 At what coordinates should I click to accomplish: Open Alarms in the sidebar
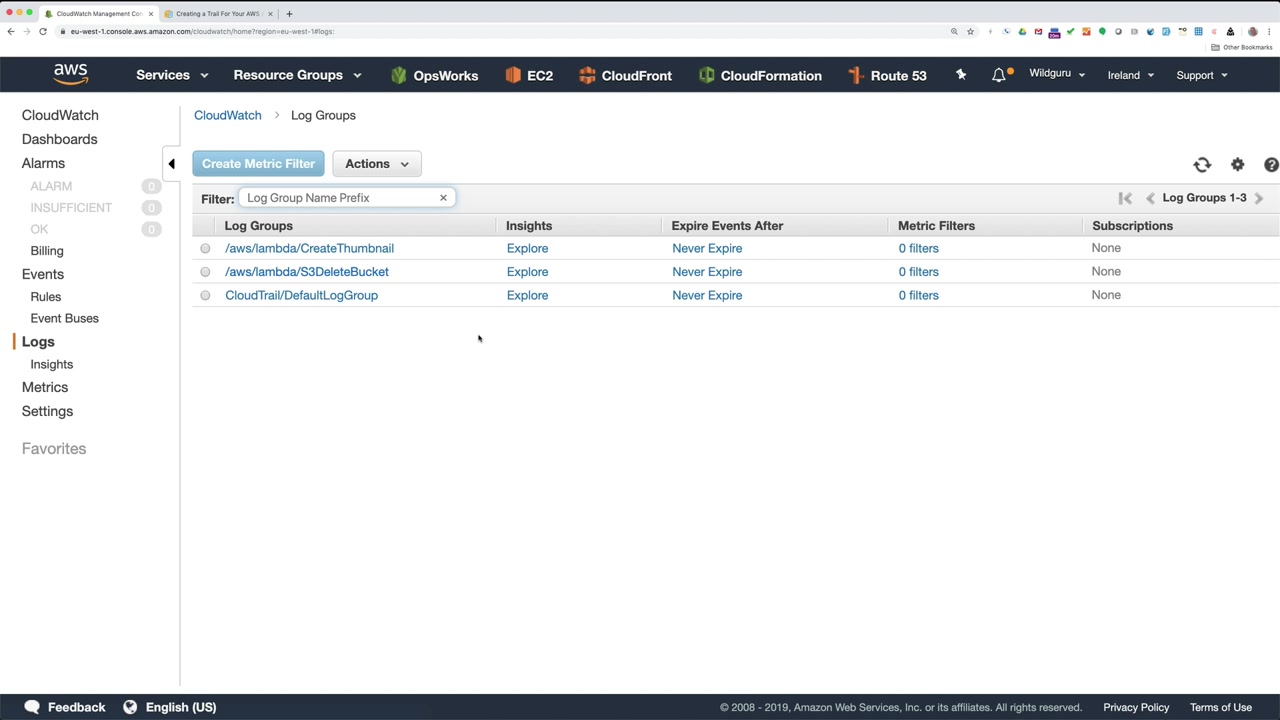point(43,163)
